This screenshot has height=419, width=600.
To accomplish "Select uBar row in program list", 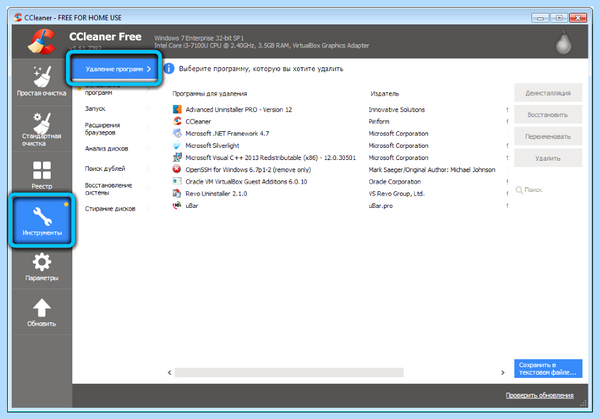I will (x=340, y=205).
